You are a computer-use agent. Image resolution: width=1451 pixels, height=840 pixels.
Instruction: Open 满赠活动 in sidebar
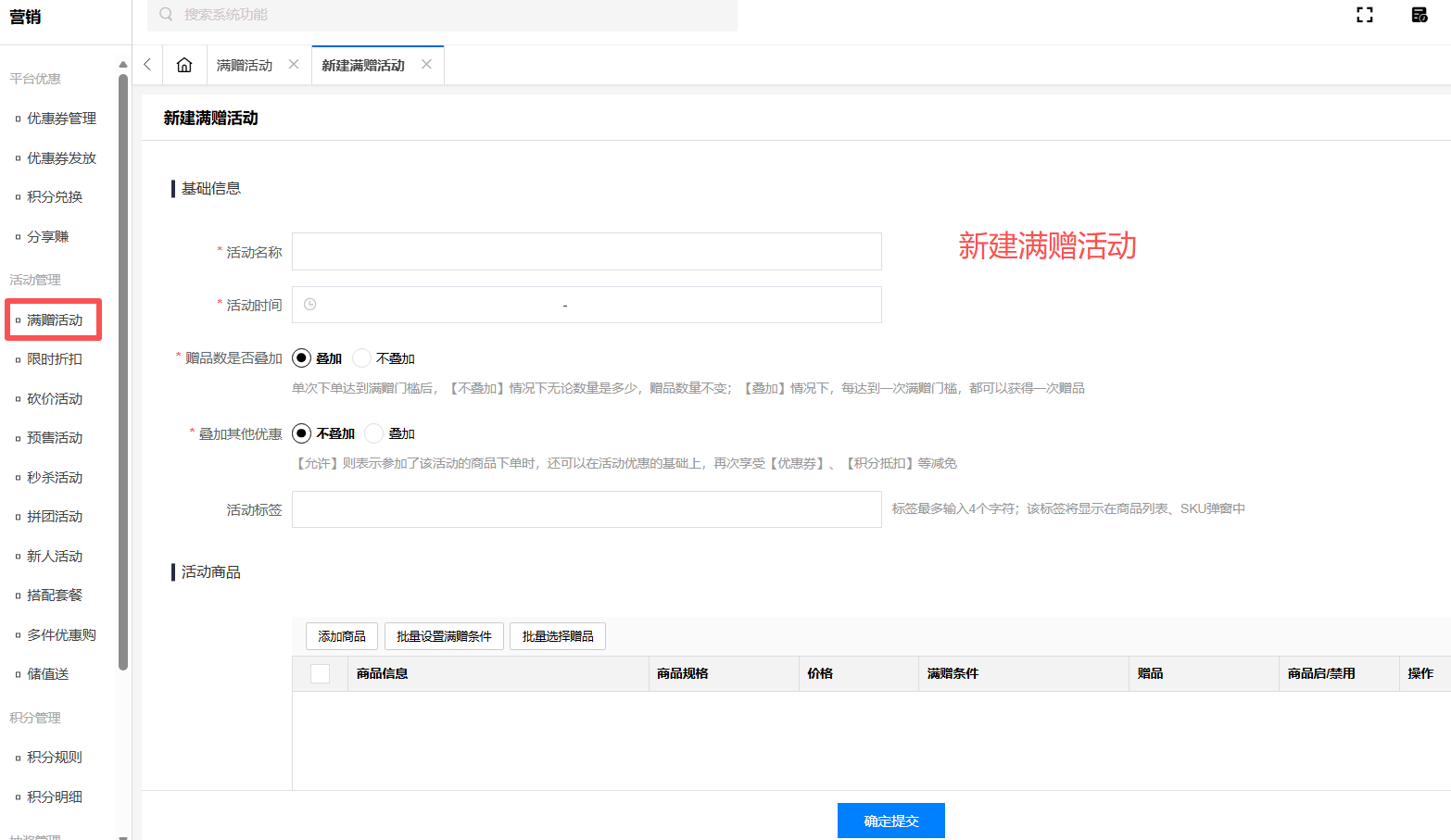tap(55, 320)
